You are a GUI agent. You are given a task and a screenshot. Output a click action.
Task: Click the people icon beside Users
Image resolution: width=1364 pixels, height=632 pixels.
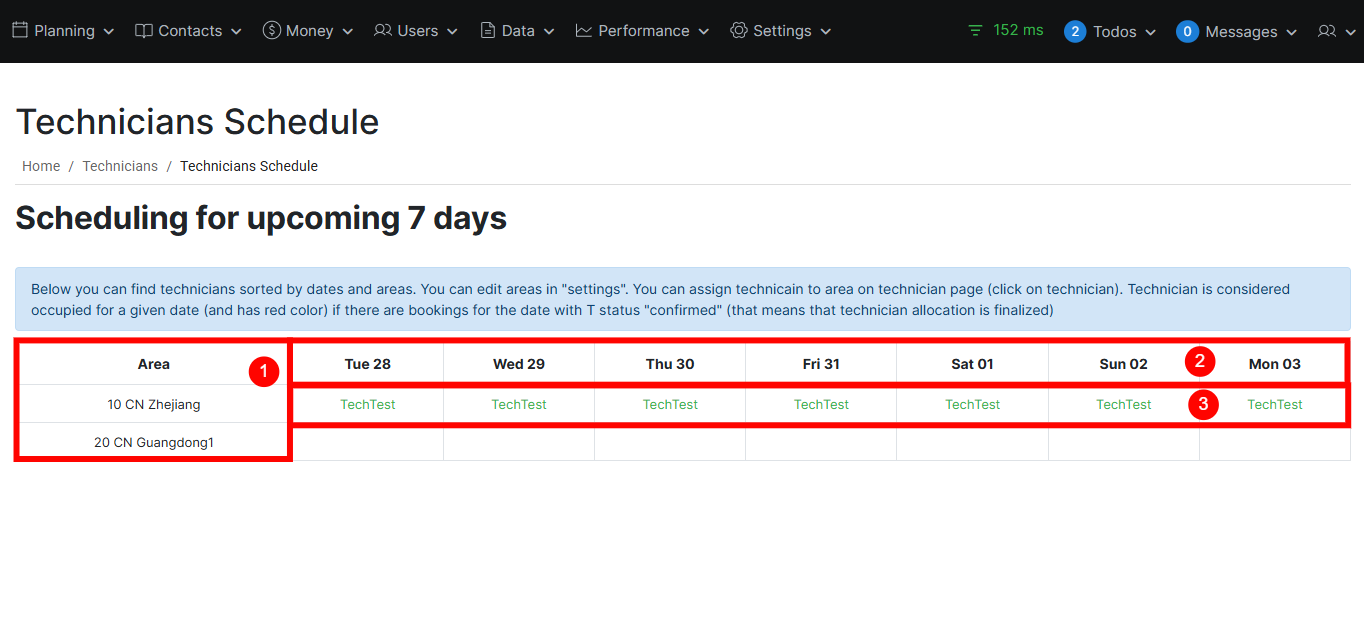(383, 31)
